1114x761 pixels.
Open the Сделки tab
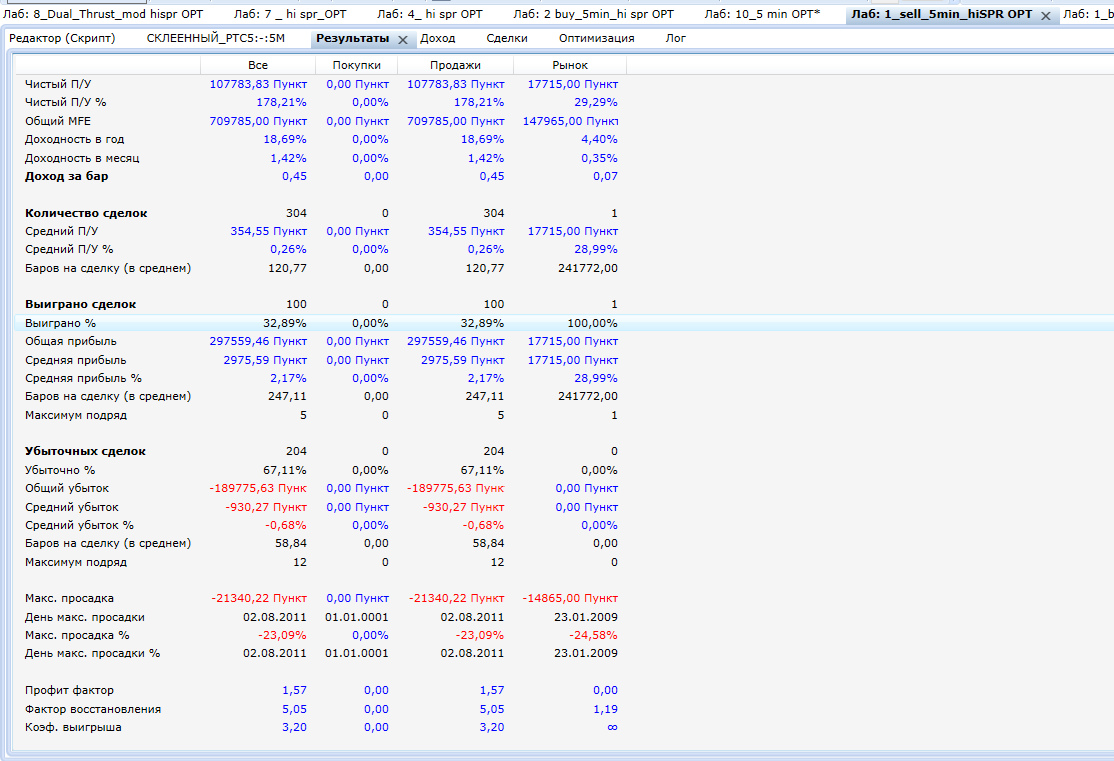[x=507, y=38]
